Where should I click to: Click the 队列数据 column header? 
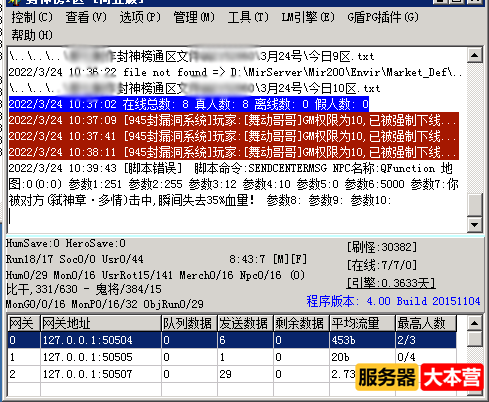189,323
